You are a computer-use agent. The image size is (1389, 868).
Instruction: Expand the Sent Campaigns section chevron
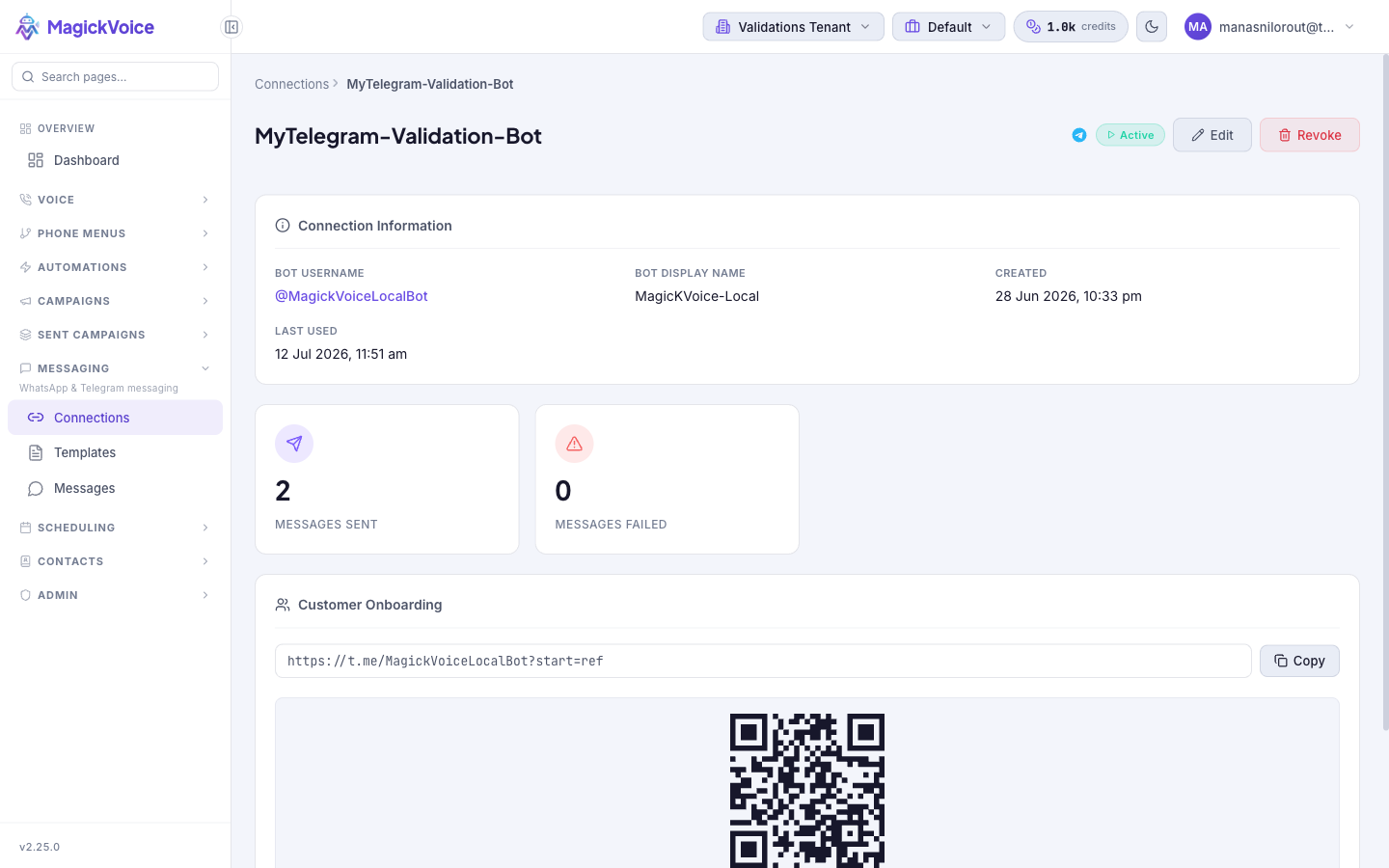coord(205,335)
